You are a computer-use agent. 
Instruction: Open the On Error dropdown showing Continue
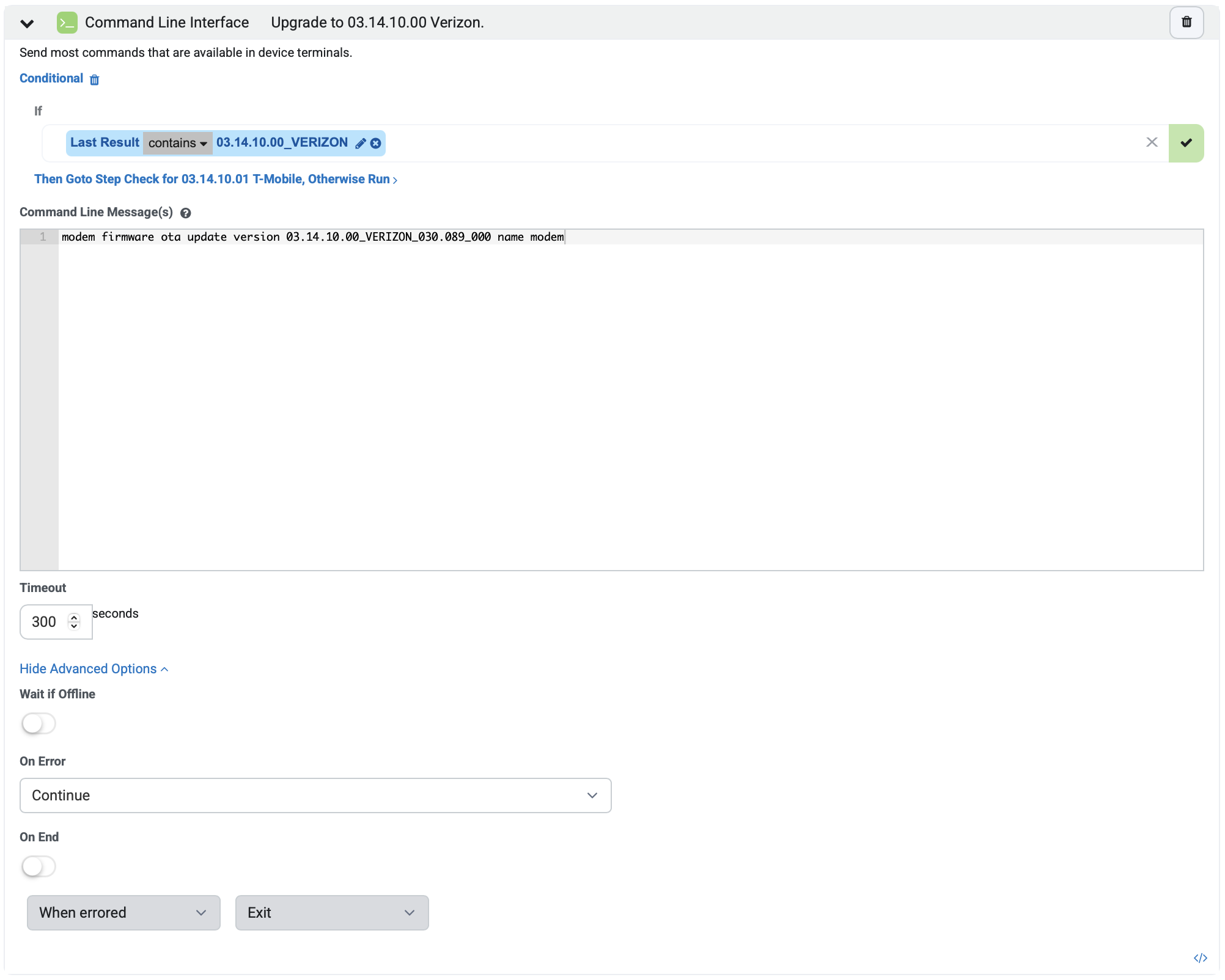[315, 795]
